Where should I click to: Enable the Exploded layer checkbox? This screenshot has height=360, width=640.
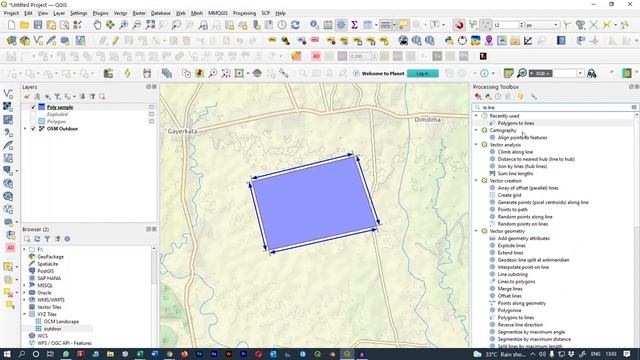tap(33, 114)
